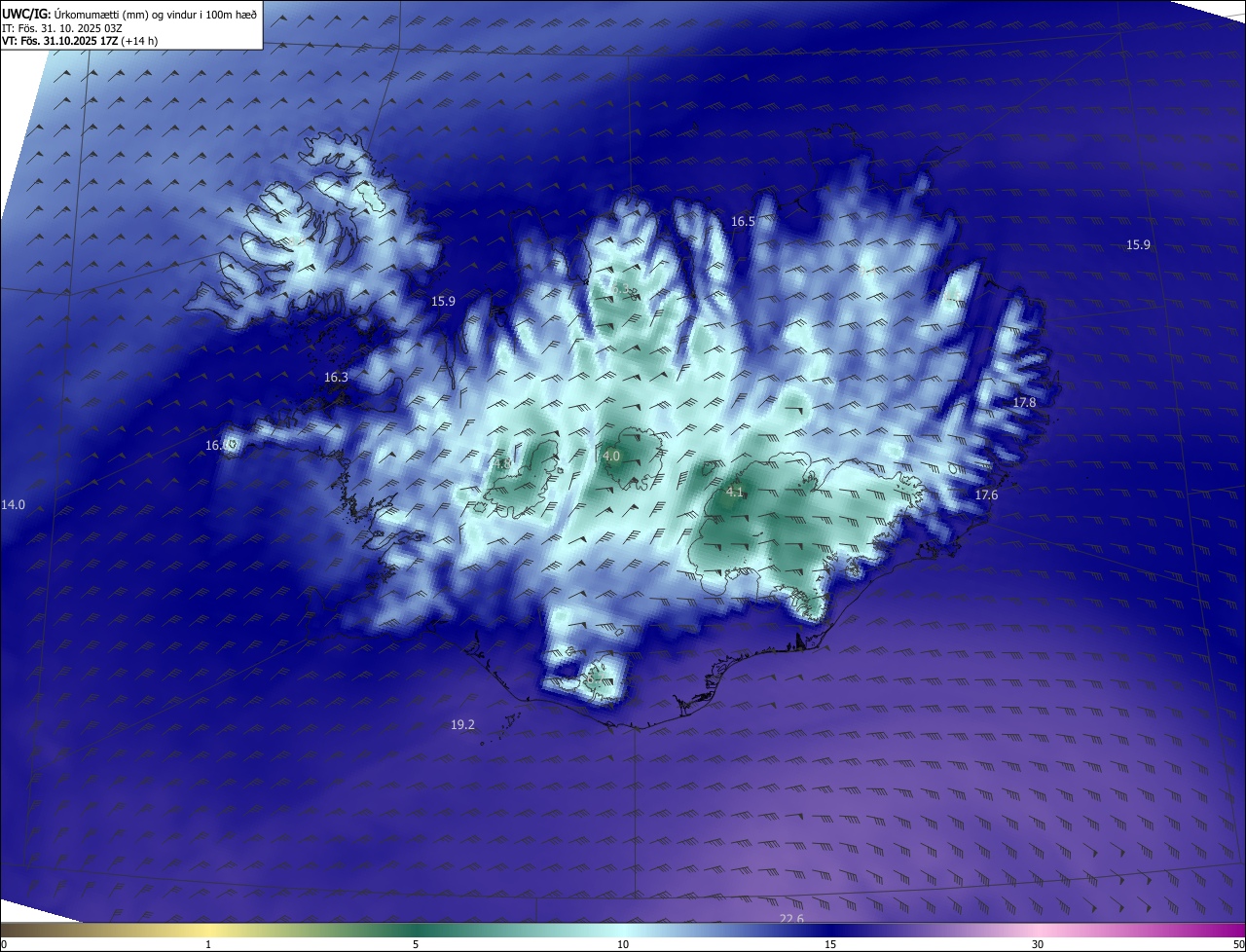The image size is (1246, 952).
Task: Click the 4.8 value on Langjökull glacier
Action: 503,464
